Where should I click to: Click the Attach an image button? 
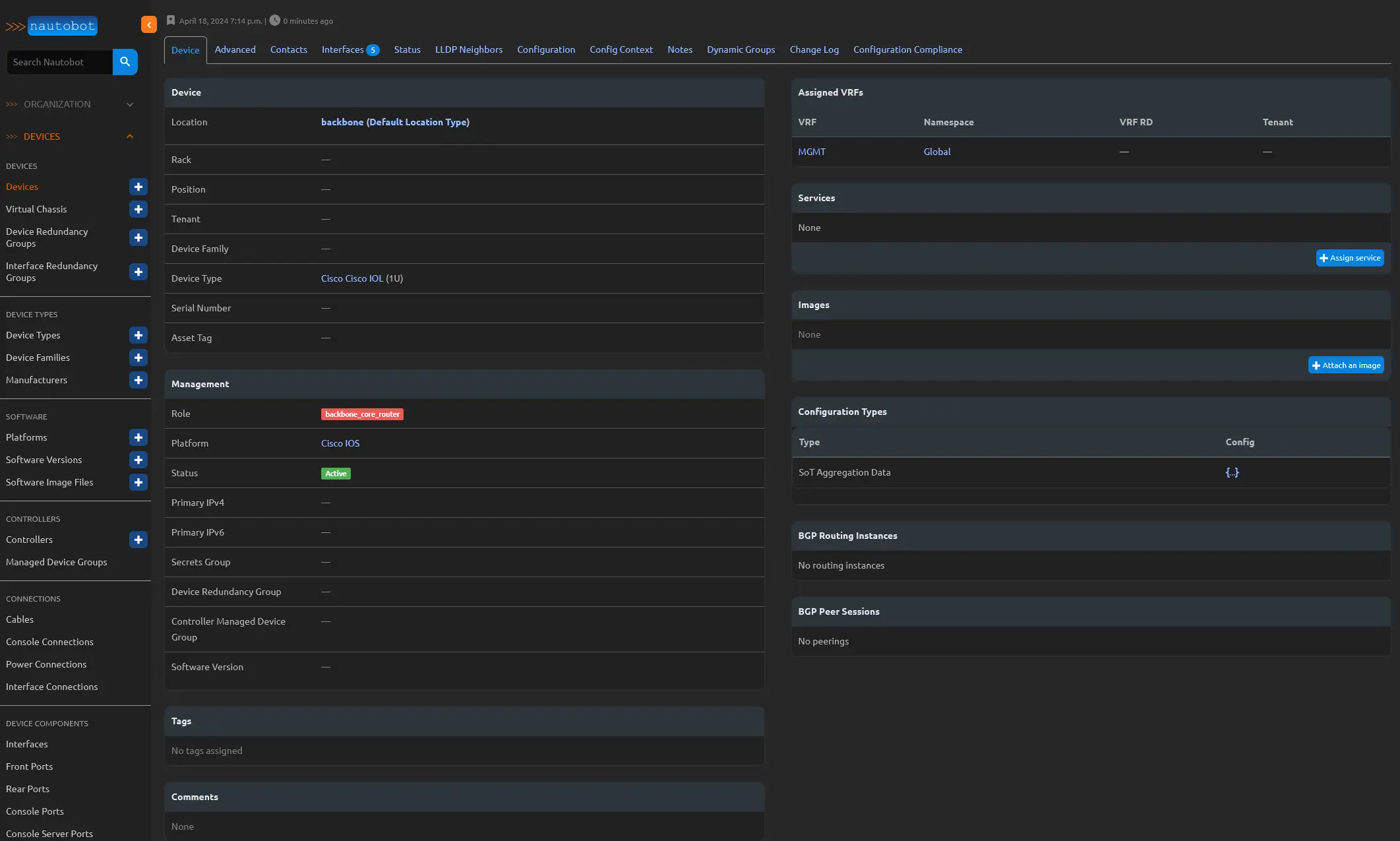click(1345, 365)
